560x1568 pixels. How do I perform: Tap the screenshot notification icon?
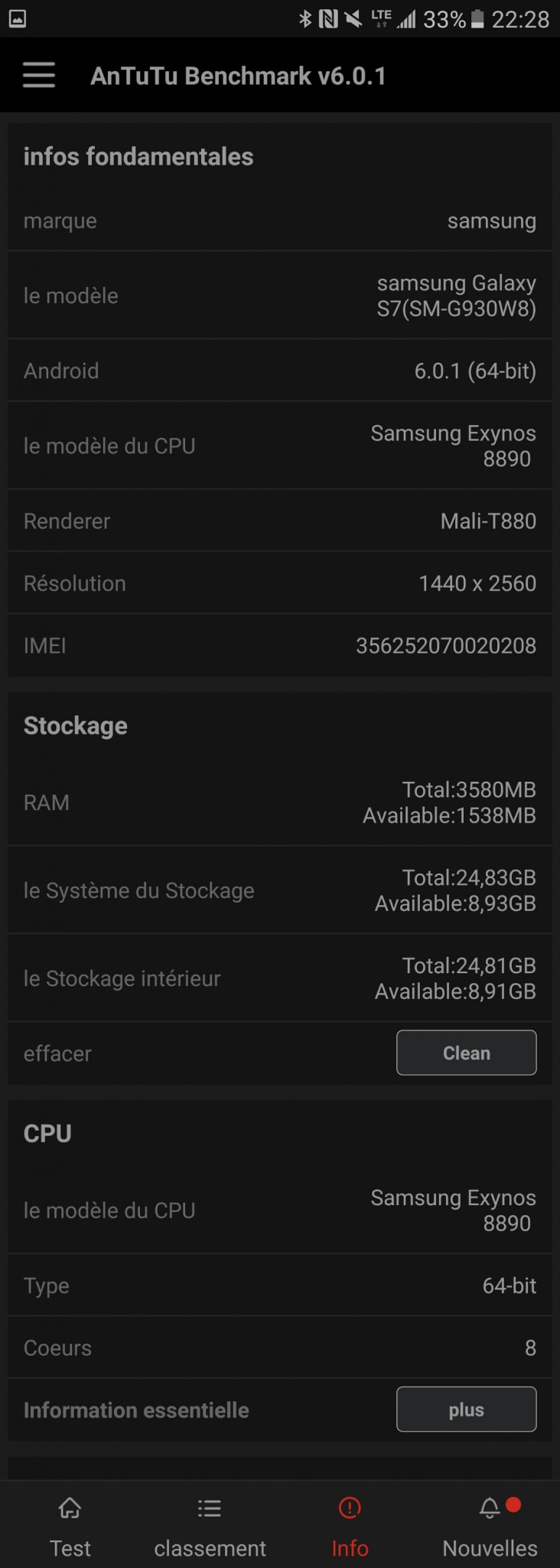coord(18,19)
